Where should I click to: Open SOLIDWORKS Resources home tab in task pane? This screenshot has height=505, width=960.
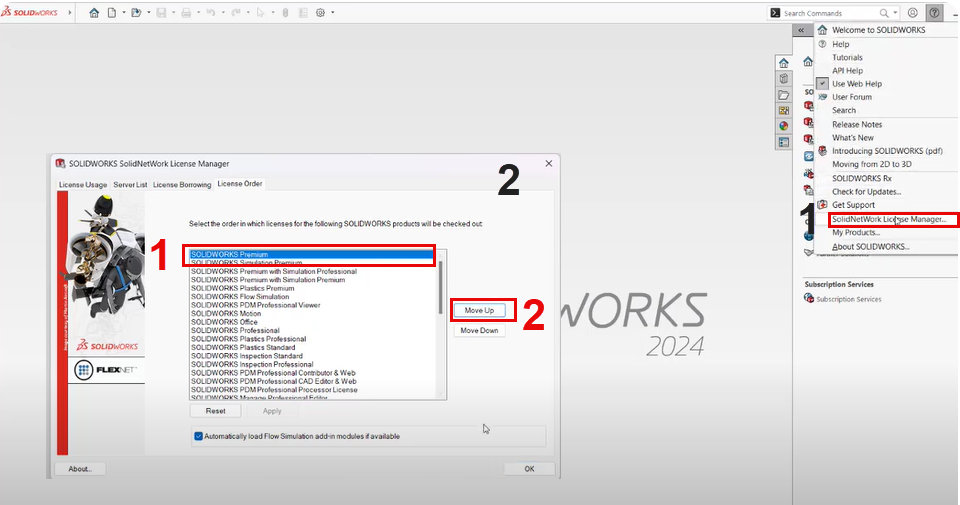(784, 63)
